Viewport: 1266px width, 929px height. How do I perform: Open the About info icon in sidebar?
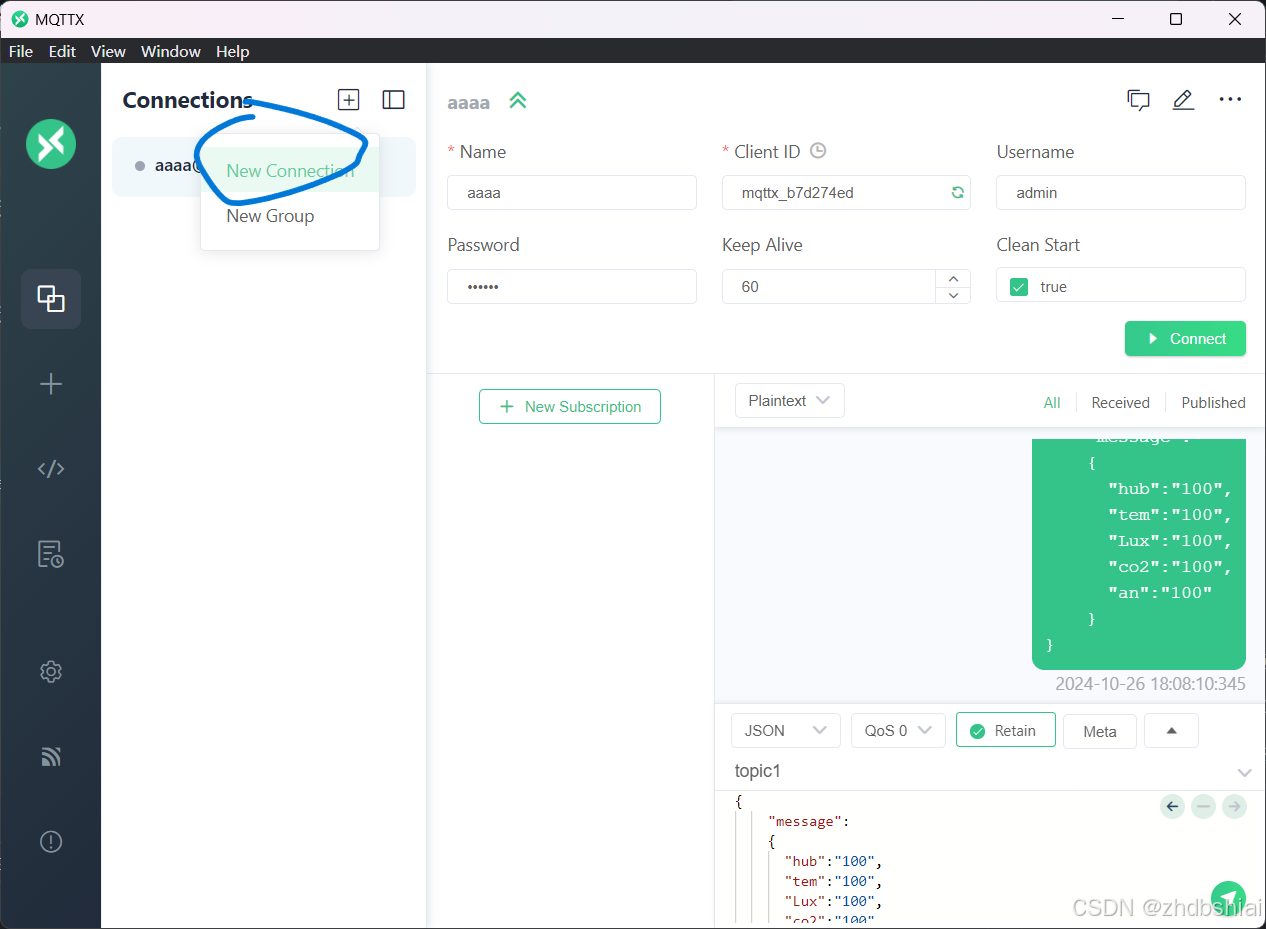pyautogui.click(x=51, y=842)
